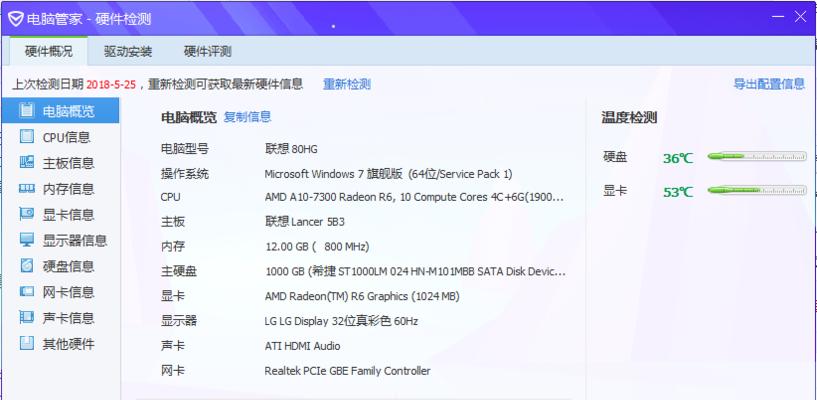Open 其他硬件 in the sidebar
This screenshot has width=817, height=400.
60,344
